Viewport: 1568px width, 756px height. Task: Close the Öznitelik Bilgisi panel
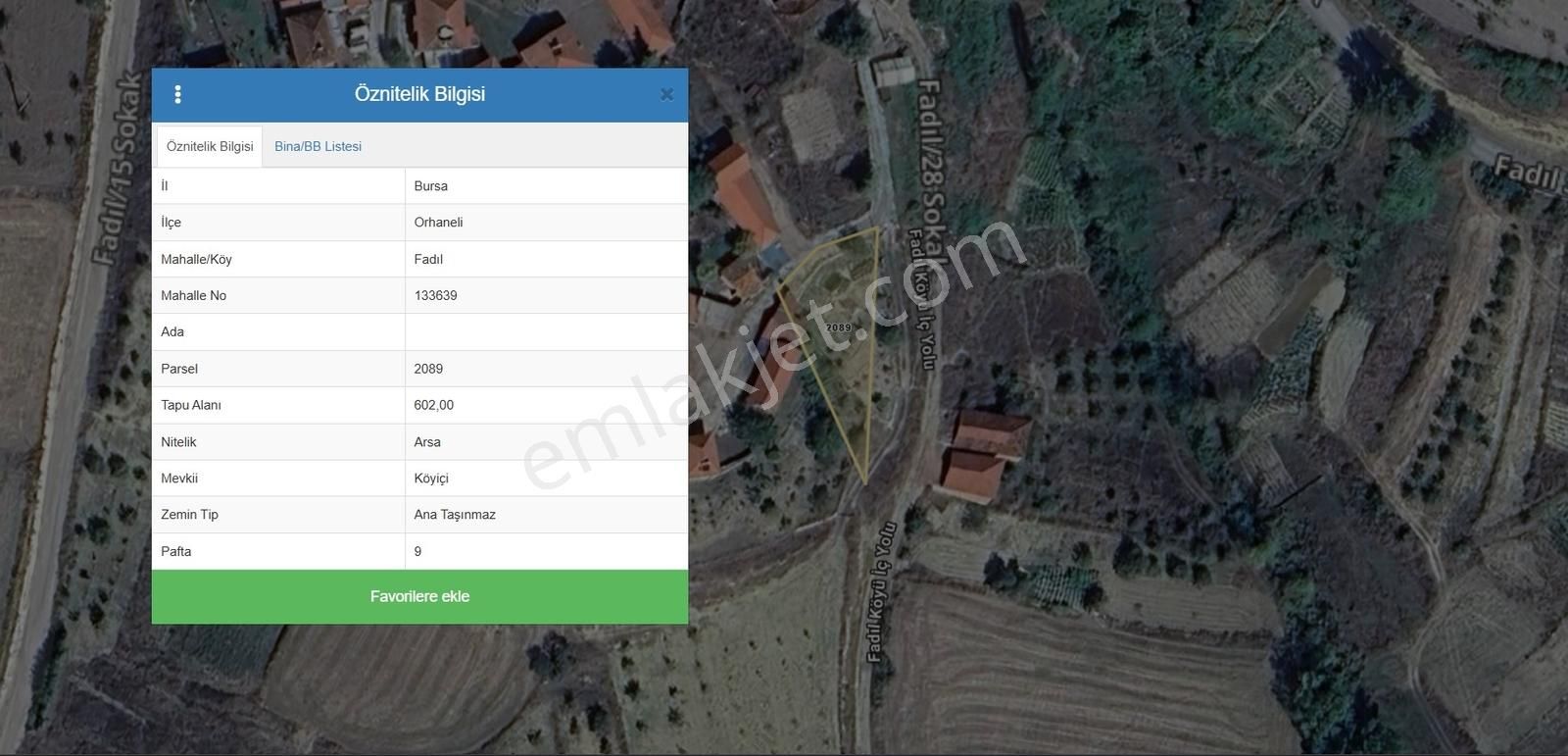666,94
